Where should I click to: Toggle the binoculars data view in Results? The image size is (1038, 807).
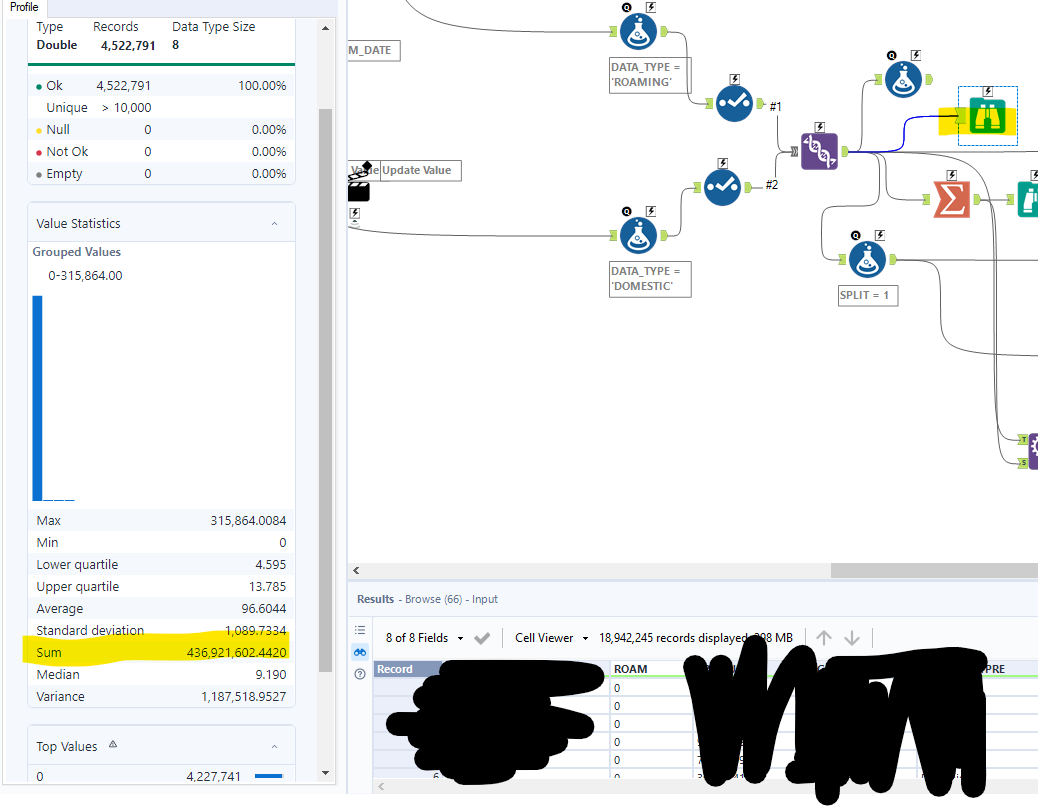(x=360, y=652)
